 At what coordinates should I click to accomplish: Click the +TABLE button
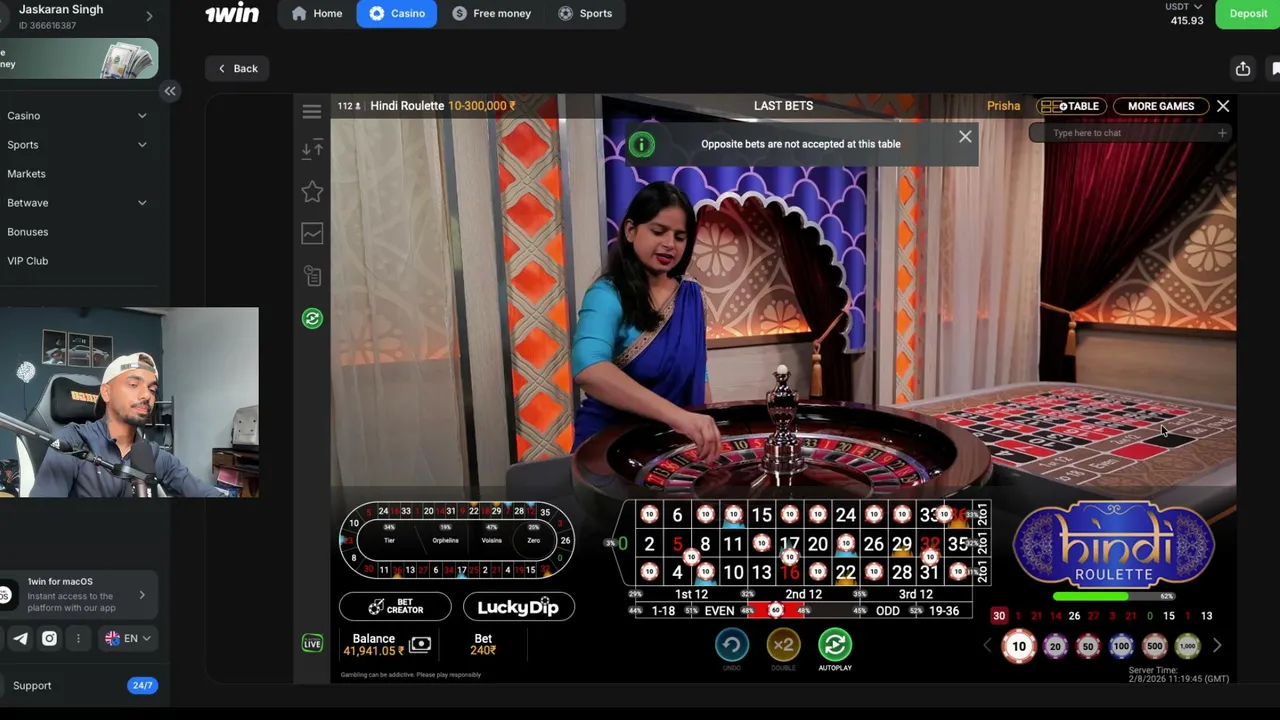point(1070,106)
